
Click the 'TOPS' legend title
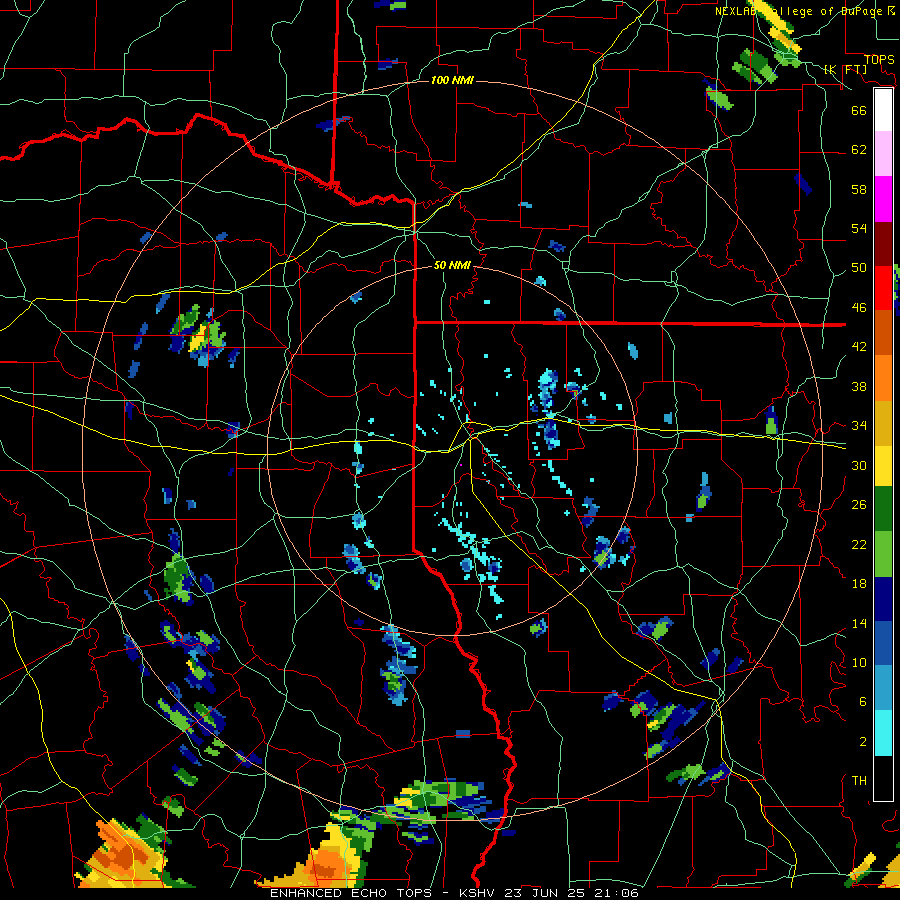pyautogui.click(x=879, y=60)
